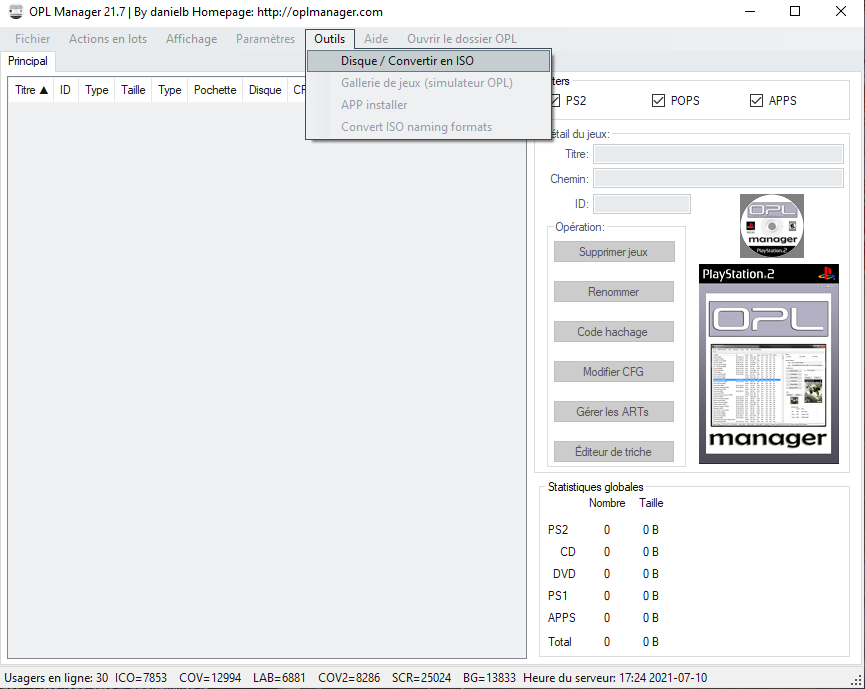Click the PlayStation 2 OPL cover art
The height and width of the screenshot is (689, 865).
(x=768, y=364)
